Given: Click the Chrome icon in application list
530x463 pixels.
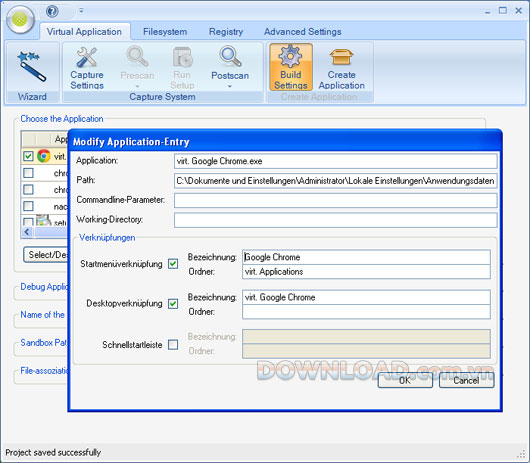Looking at the screenshot, I should pyautogui.click(x=44, y=156).
